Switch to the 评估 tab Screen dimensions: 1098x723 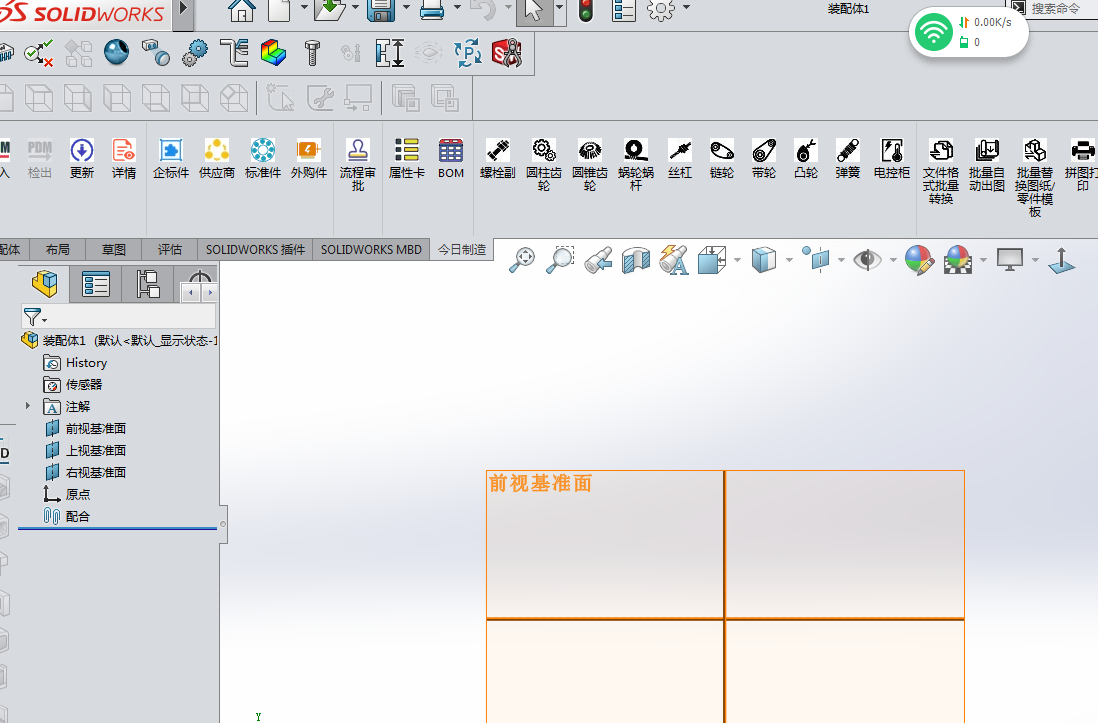pyautogui.click(x=168, y=249)
